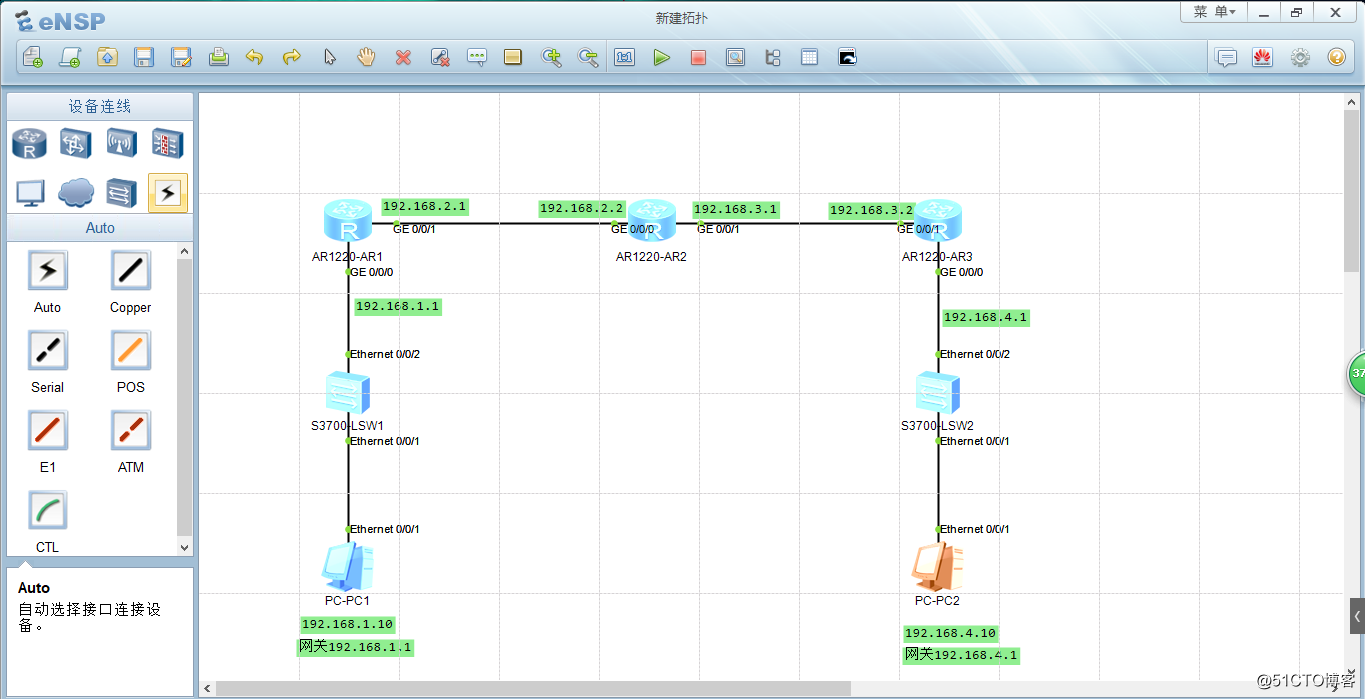The image size is (1365, 699).
Task: Click the 192.168.4.10 label
Action: (x=951, y=633)
